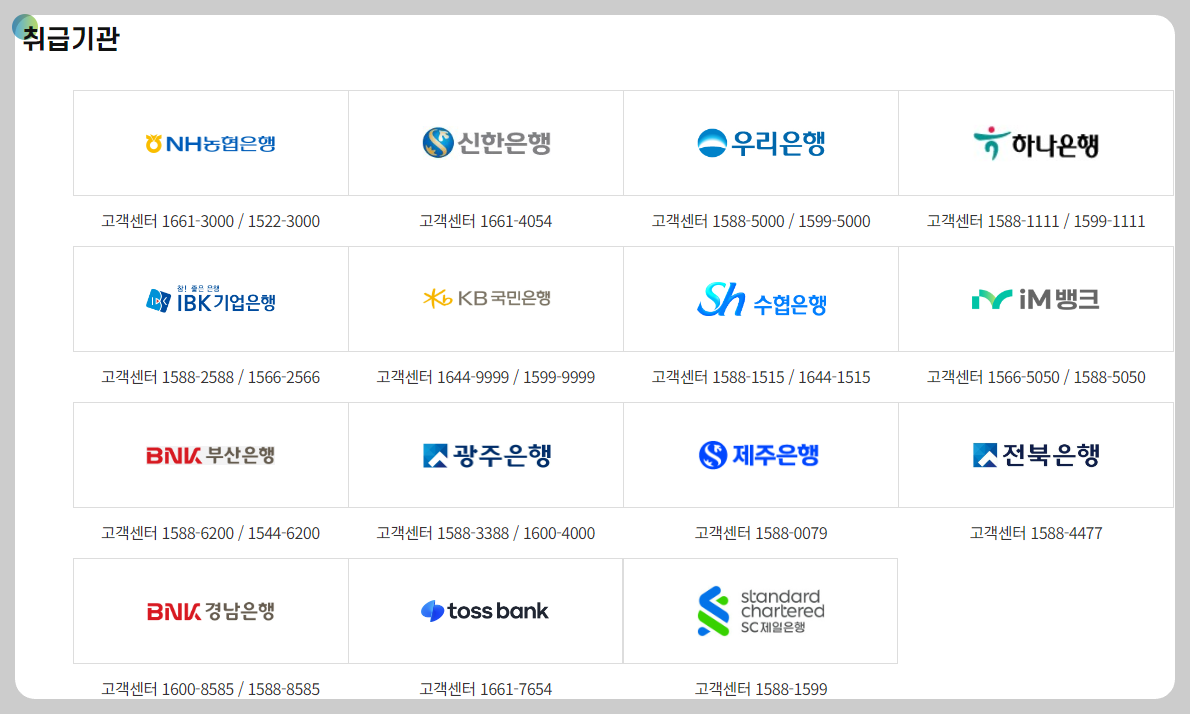Click 고객센터 1588-3388 / 1600-4000 text
1190x714 pixels.
pos(486,533)
